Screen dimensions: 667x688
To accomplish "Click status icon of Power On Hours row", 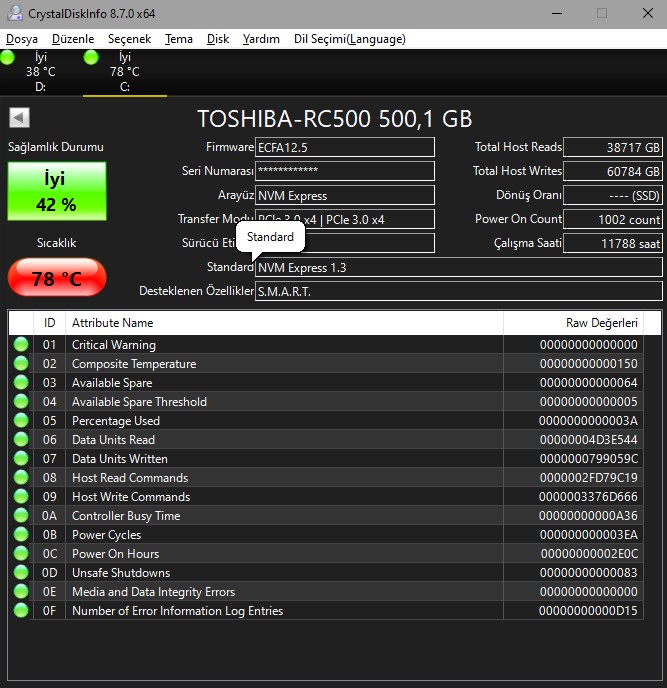I will [x=21, y=553].
